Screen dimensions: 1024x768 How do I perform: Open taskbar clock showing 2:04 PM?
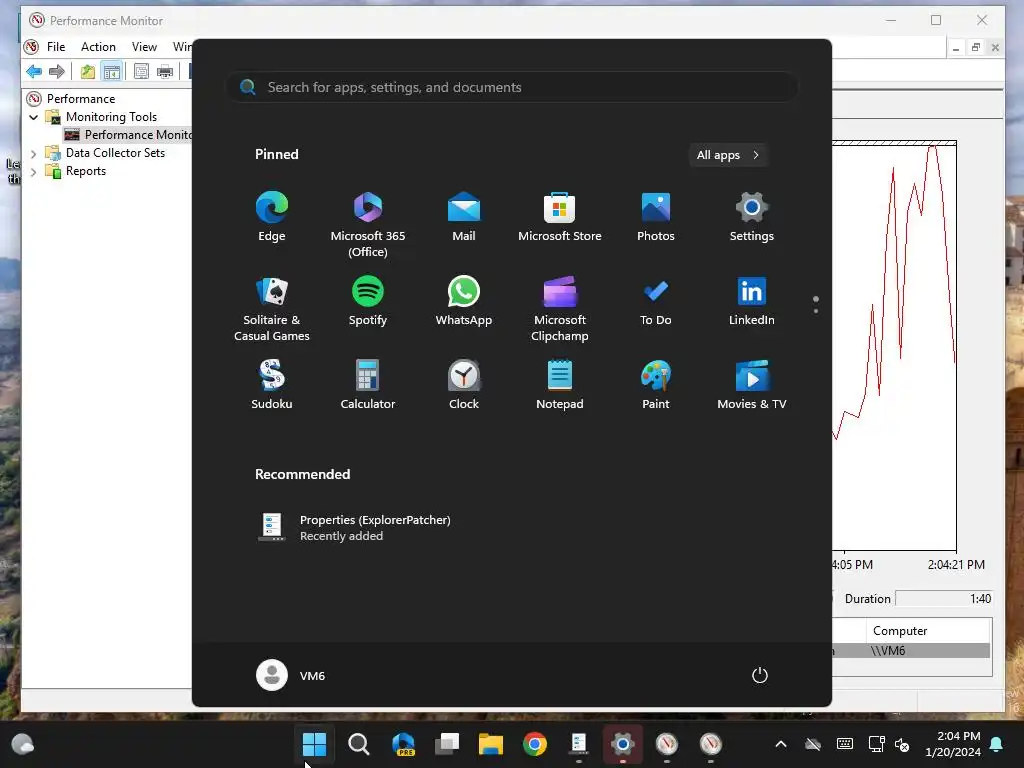953,744
